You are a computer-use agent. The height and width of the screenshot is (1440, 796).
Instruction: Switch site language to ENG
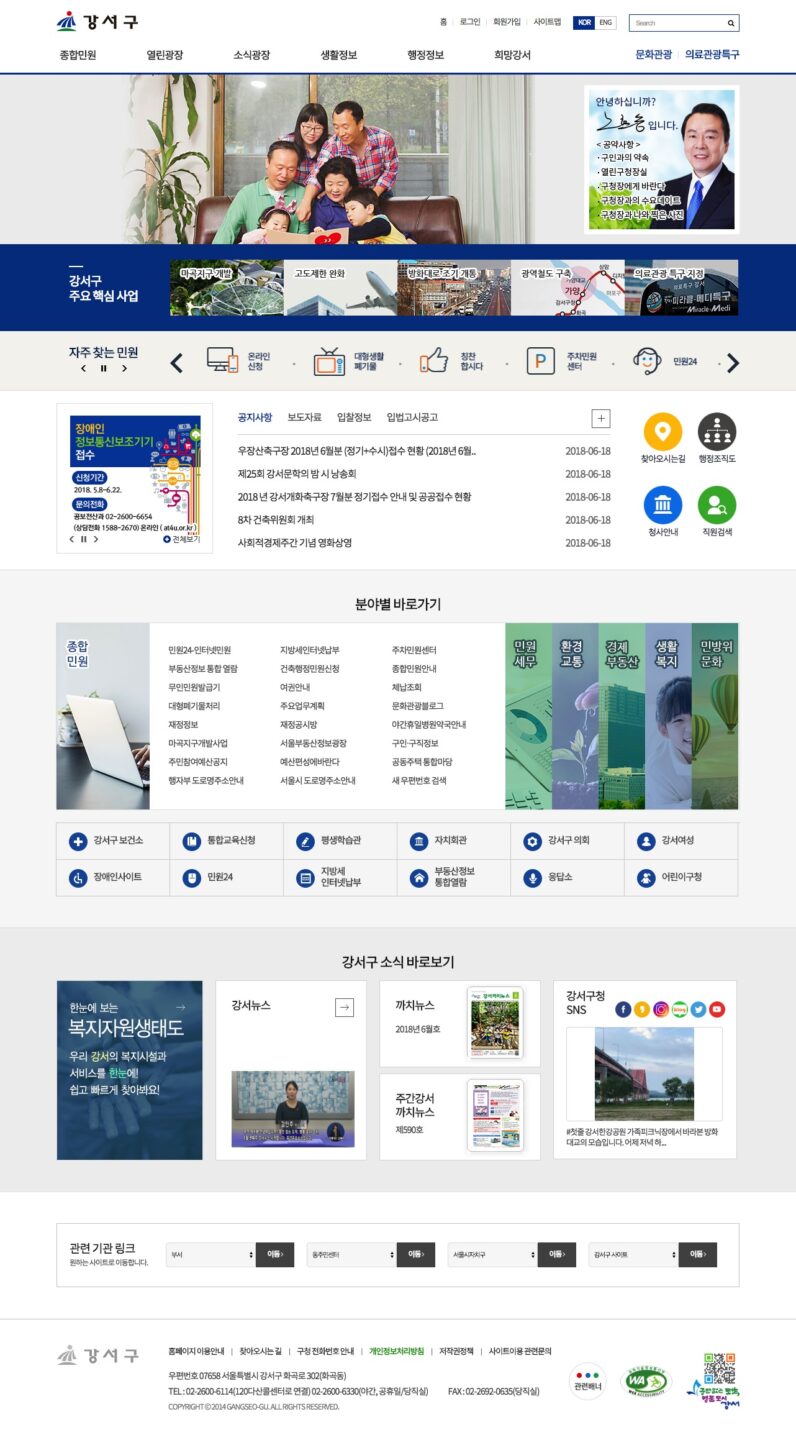[x=606, y=23]
